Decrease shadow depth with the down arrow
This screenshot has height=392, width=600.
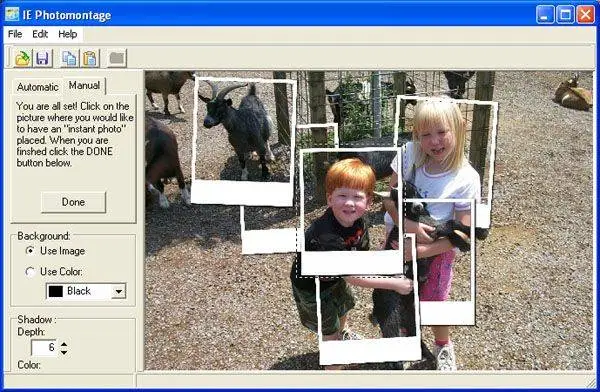pos(64,351)
